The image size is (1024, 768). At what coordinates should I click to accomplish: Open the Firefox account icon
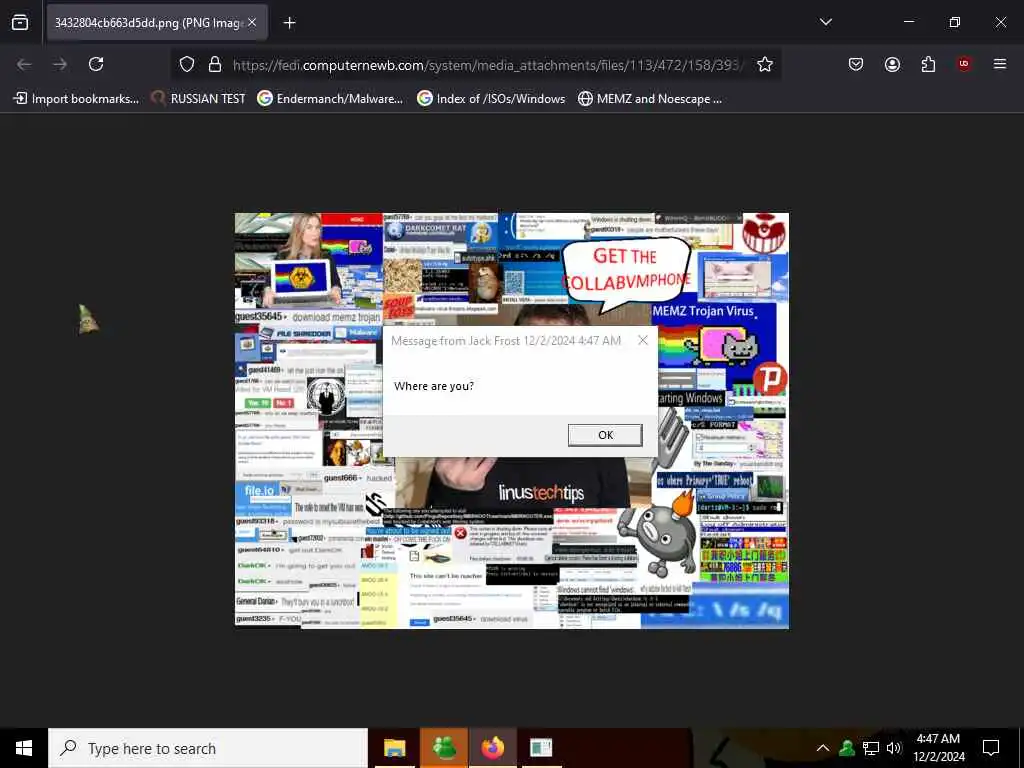pyautogui.click(x=892, y=64)
